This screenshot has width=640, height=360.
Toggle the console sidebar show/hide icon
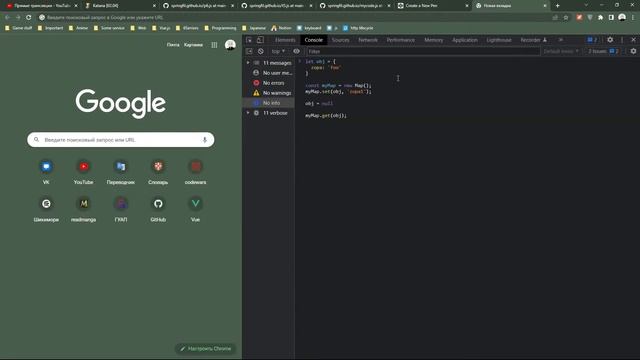click(249, 51)
